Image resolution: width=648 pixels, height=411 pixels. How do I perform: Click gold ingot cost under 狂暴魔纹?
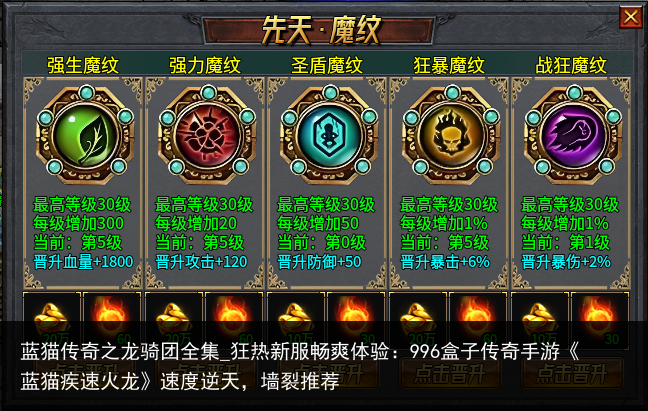click(x=418, y=319)
